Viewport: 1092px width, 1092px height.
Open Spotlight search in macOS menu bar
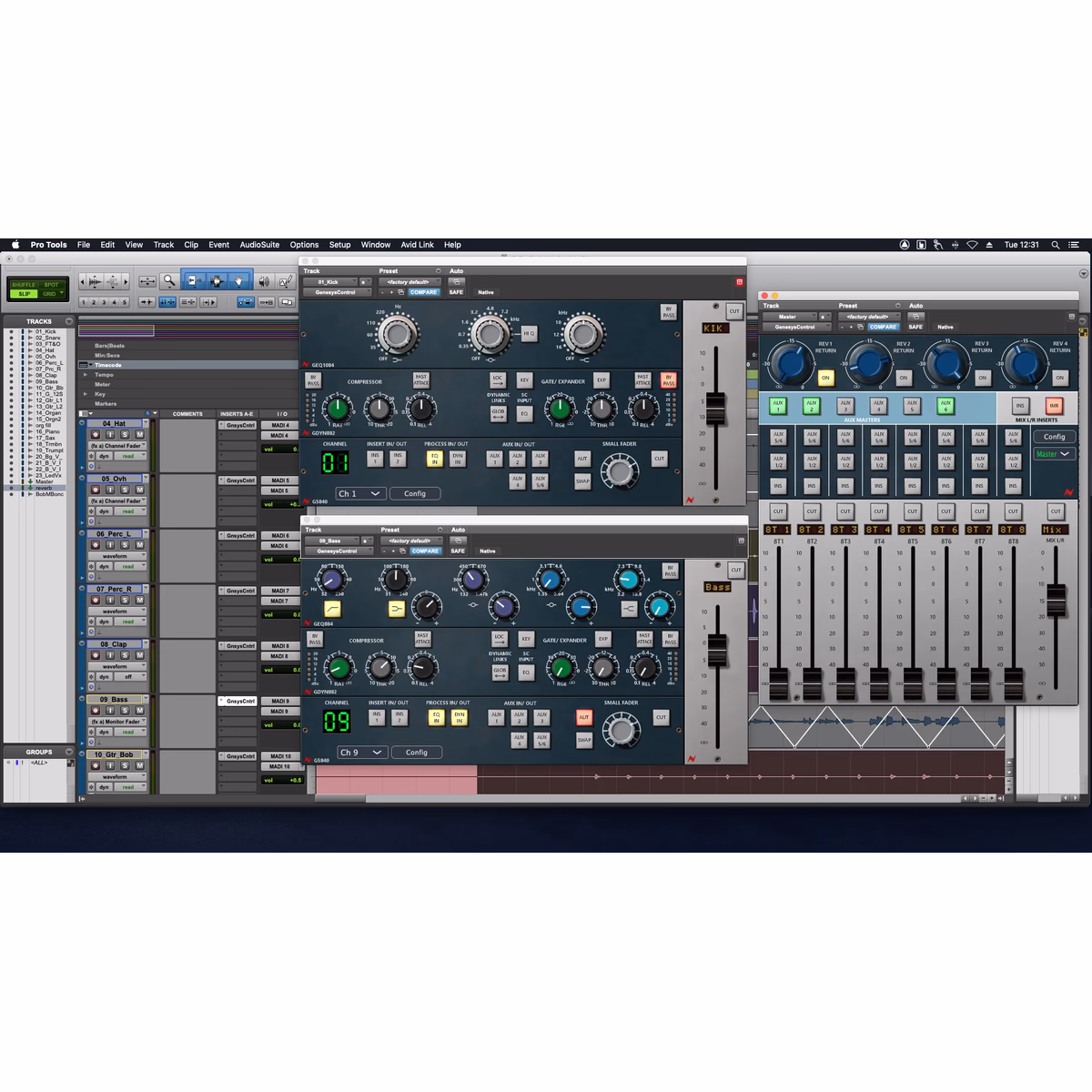click(1056, 245)
